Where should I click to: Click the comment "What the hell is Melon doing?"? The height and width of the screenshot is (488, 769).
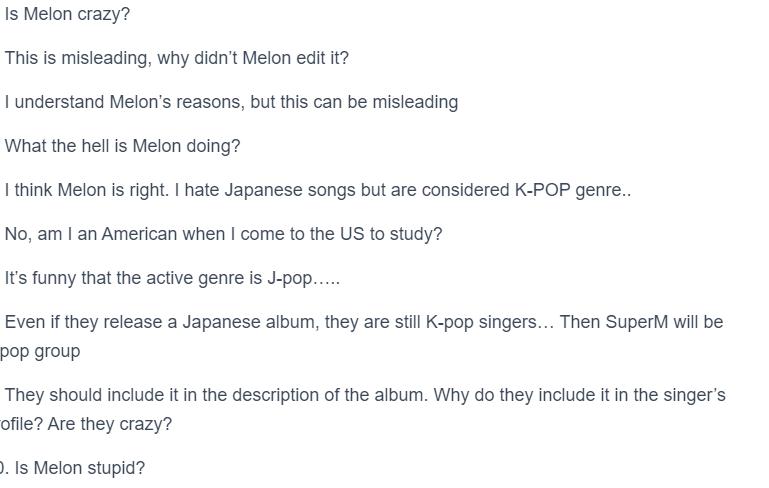pos(122,146)
